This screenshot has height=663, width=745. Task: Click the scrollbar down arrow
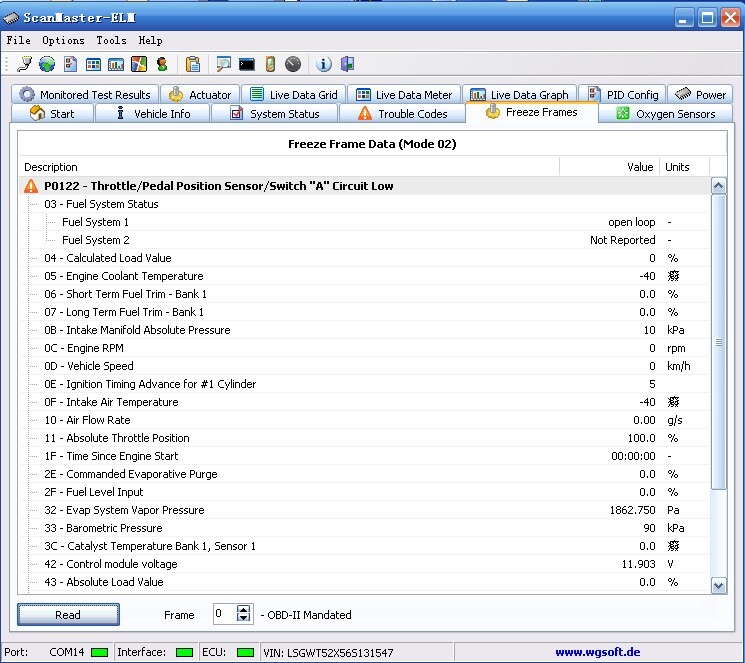(x=718, y=586)
